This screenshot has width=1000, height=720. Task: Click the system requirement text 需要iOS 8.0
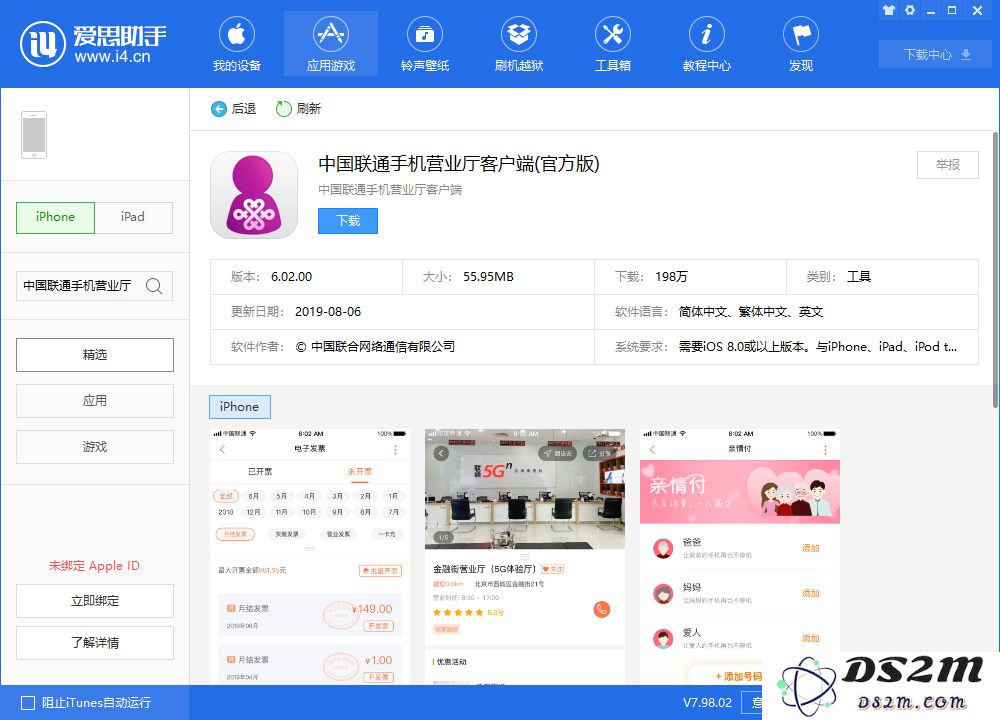(x=818, y=347)
